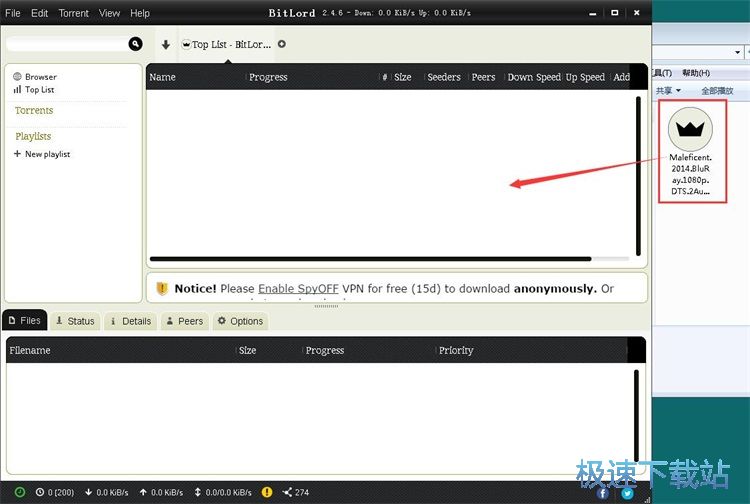Switch to the Details tab
The image size is (750, 504).
tap(131, 321)
